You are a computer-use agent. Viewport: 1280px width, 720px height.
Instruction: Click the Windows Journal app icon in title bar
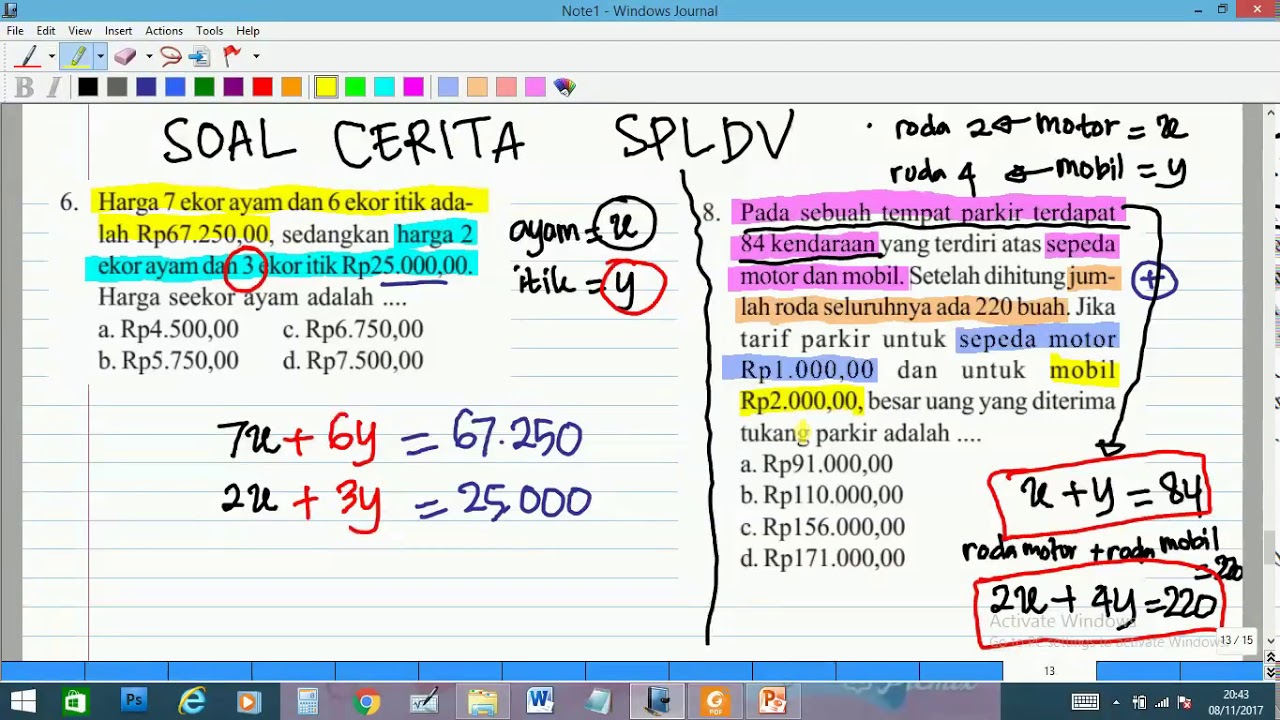[10, 10]
